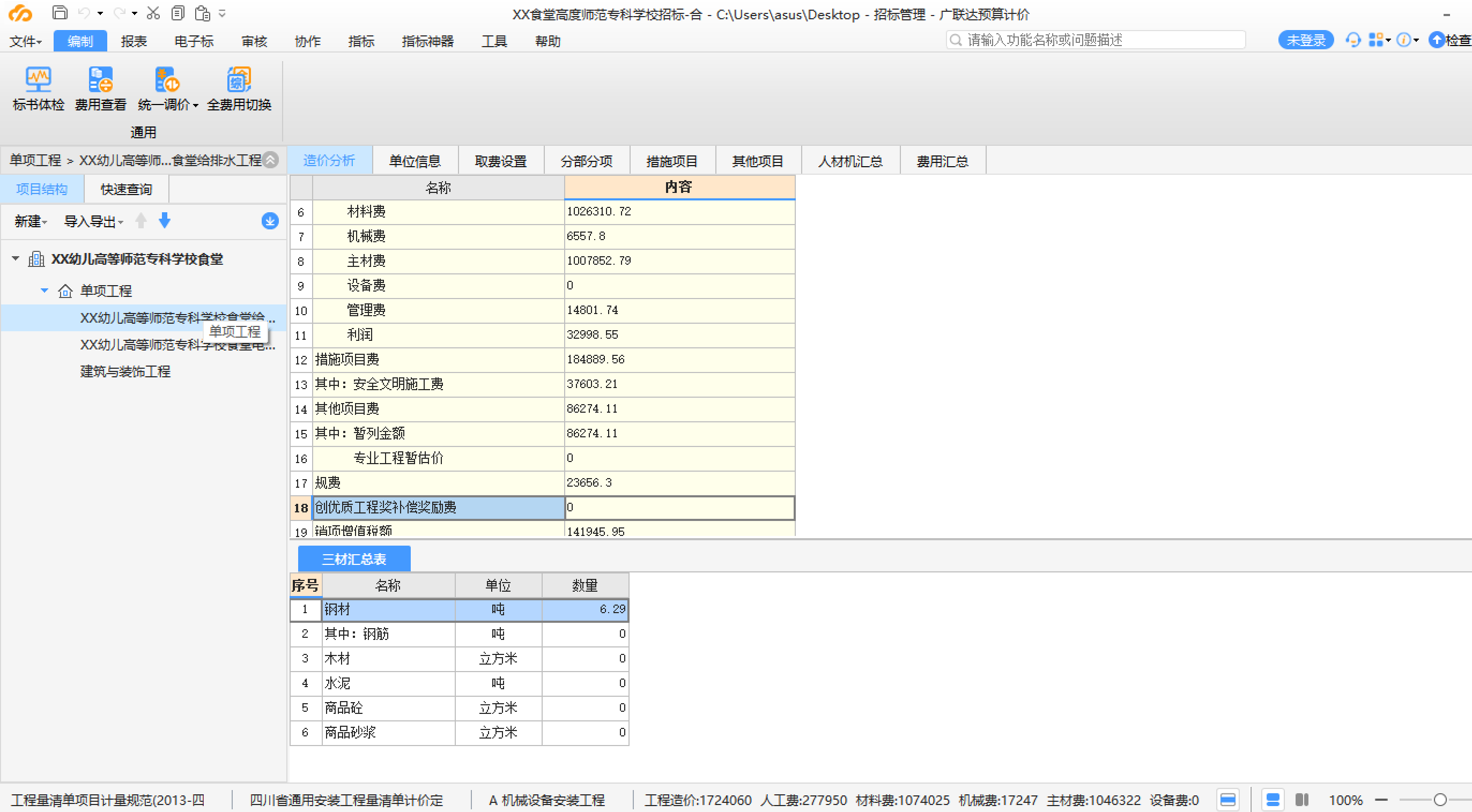Open 统一调价 price adjustment dropdown
Viewport: 1472px width, 812px height.
point(167,89)
